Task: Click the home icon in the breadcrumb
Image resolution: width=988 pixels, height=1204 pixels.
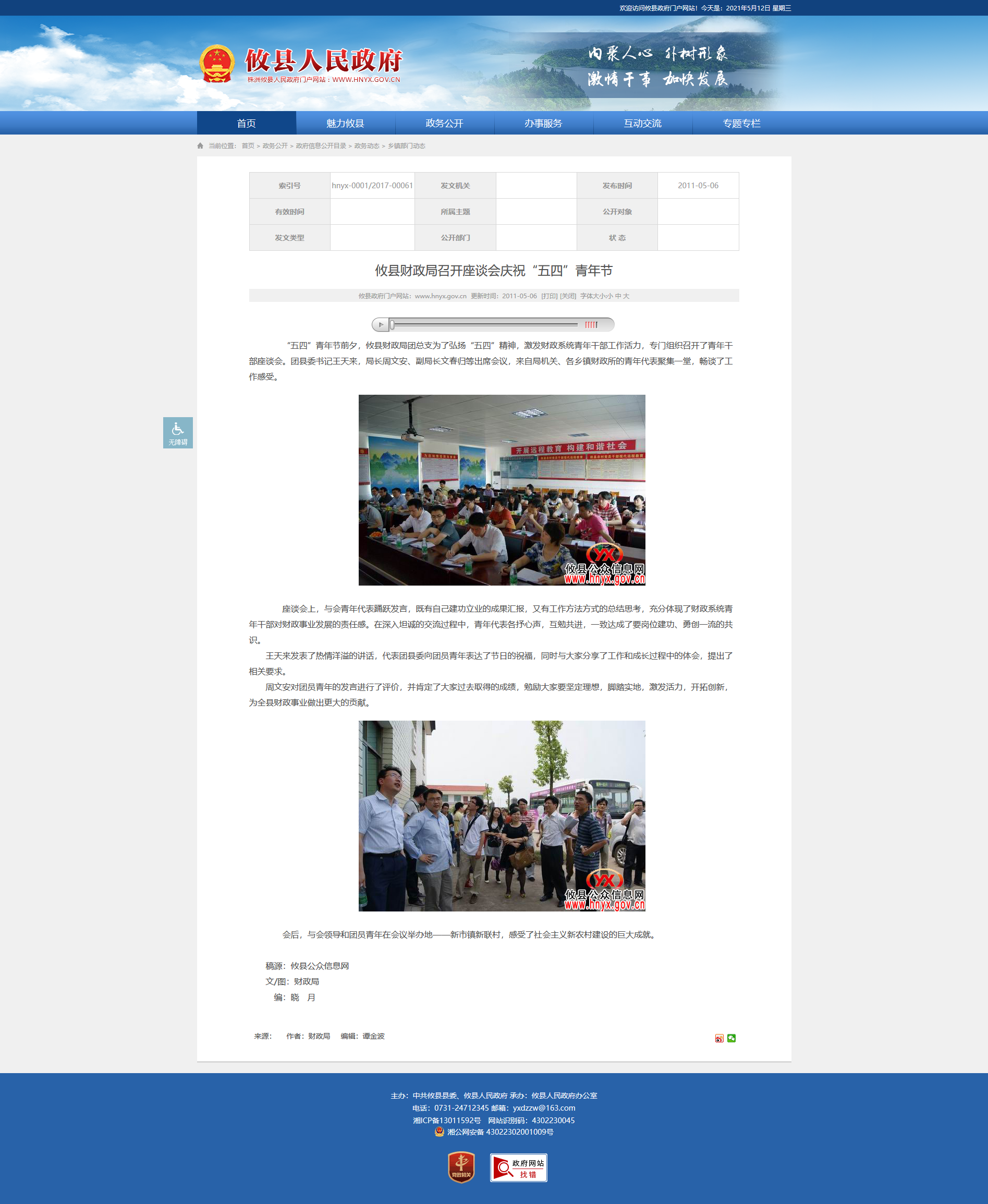Action: (x=200, y=145)
